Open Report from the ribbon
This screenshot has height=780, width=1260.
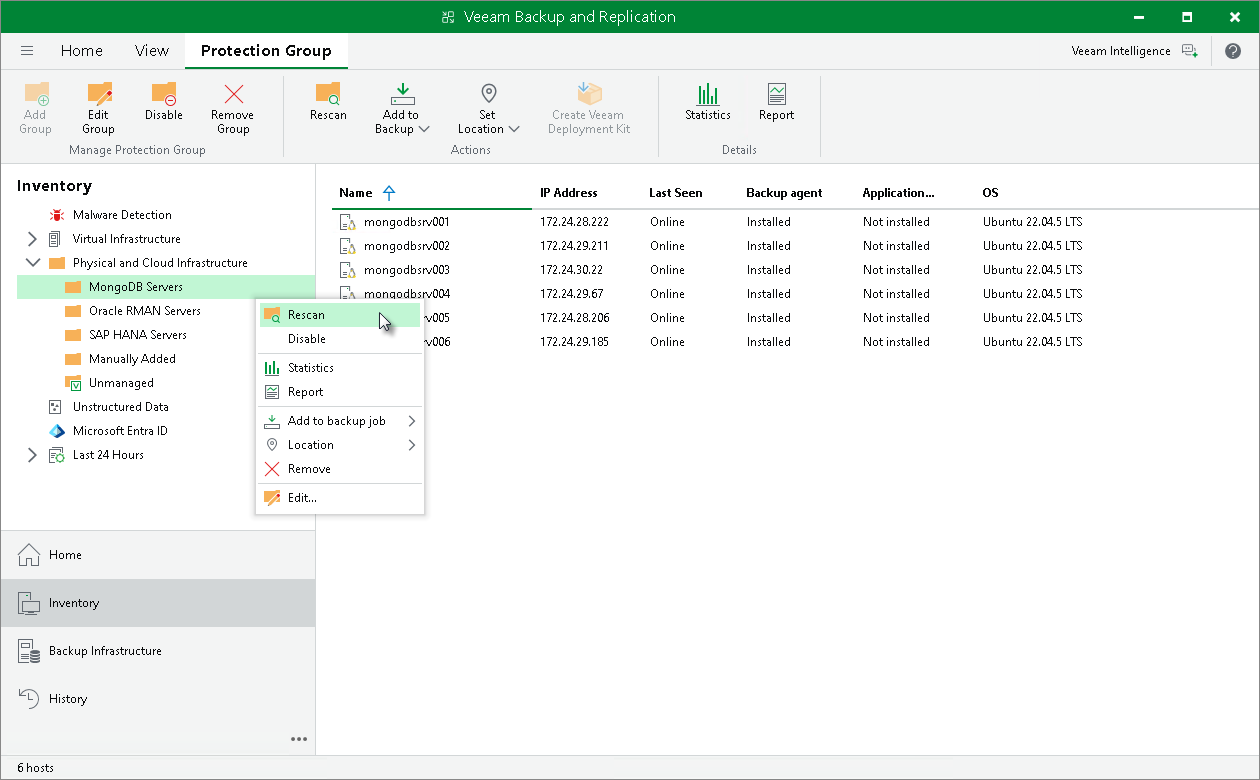point(776,102)
